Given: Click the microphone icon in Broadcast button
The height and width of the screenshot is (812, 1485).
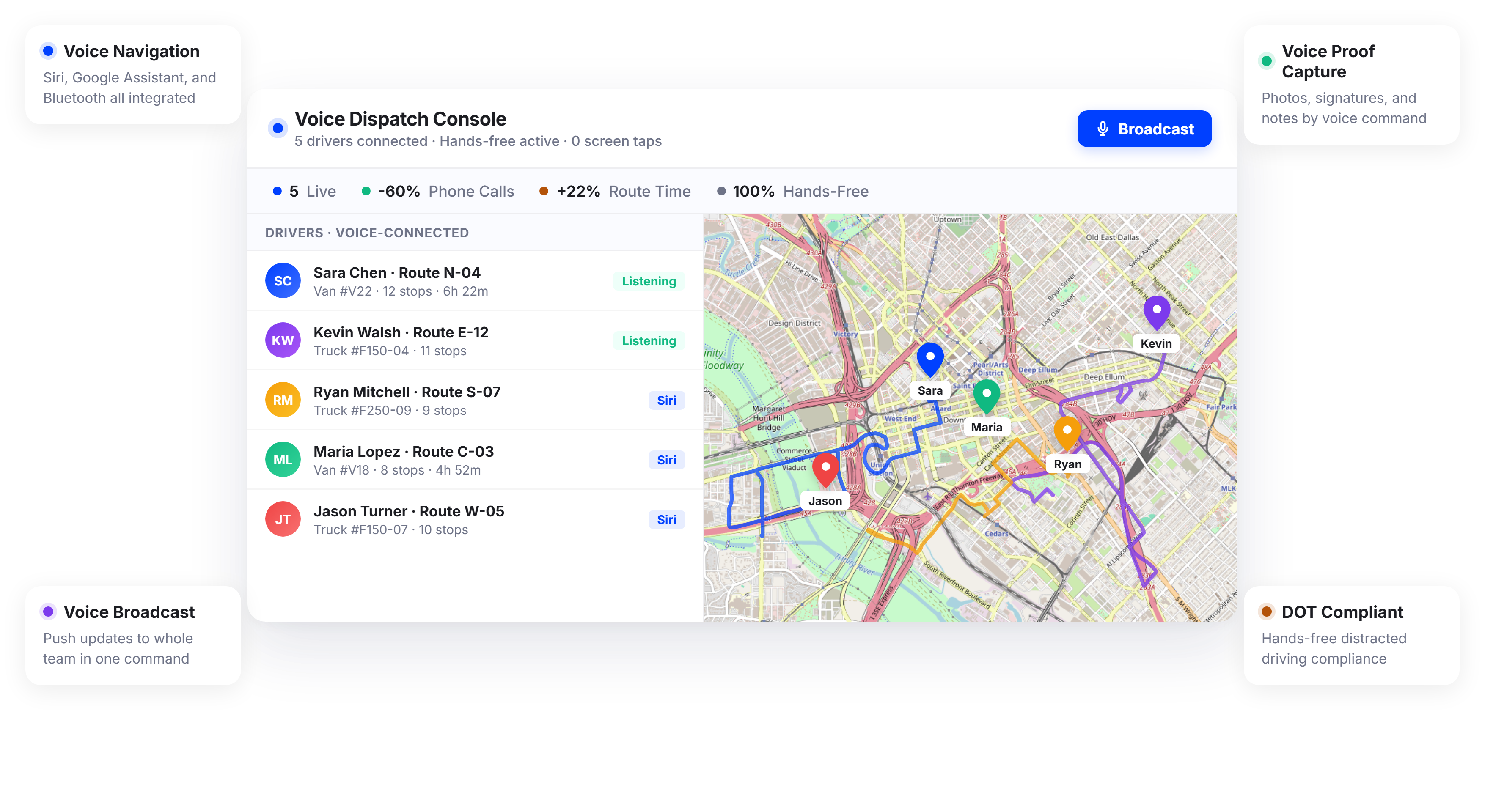Looking at the screenshot, I should 1103,129.
